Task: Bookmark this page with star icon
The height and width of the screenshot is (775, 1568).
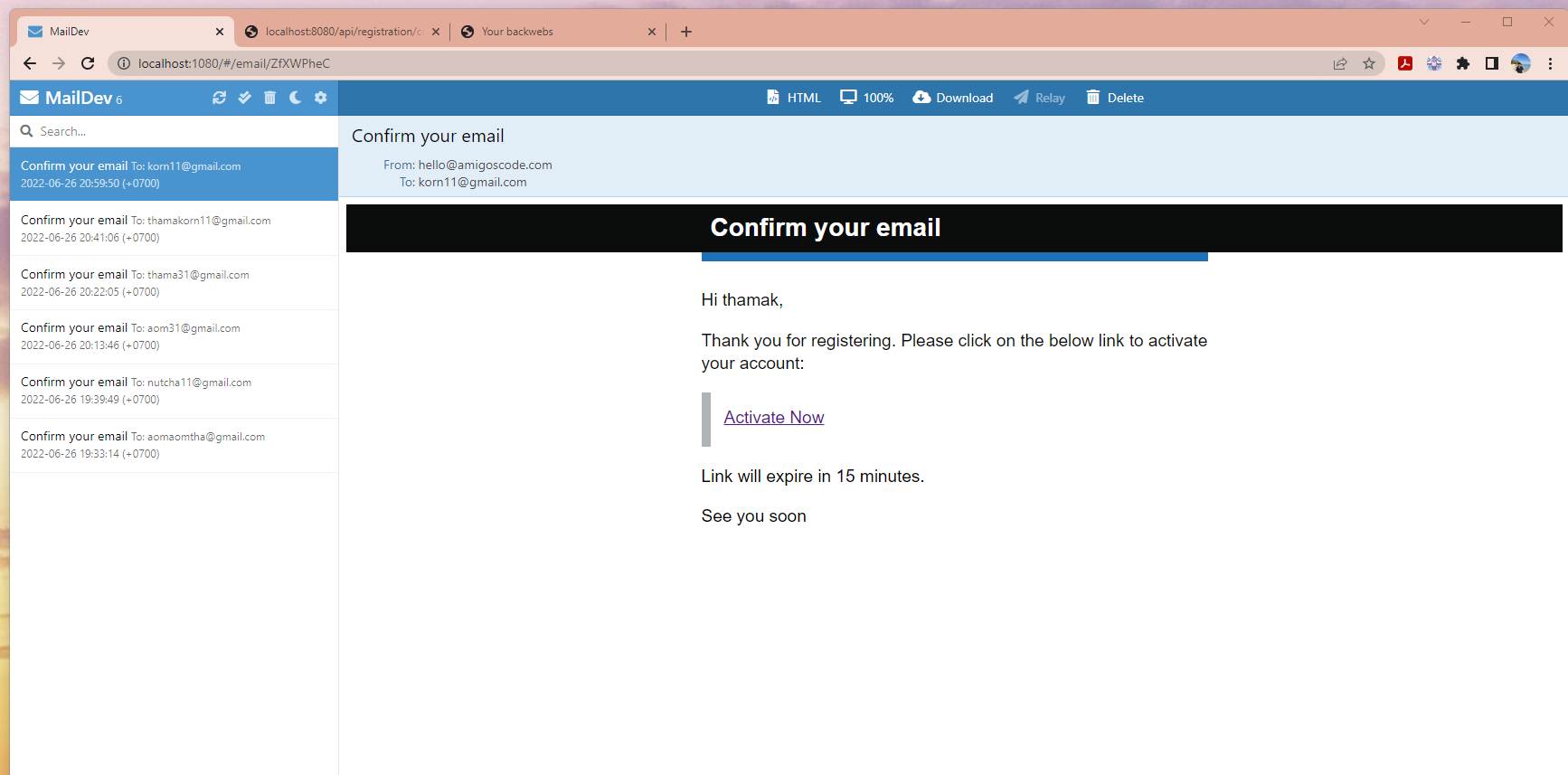Action: [x=1369, y=63]
